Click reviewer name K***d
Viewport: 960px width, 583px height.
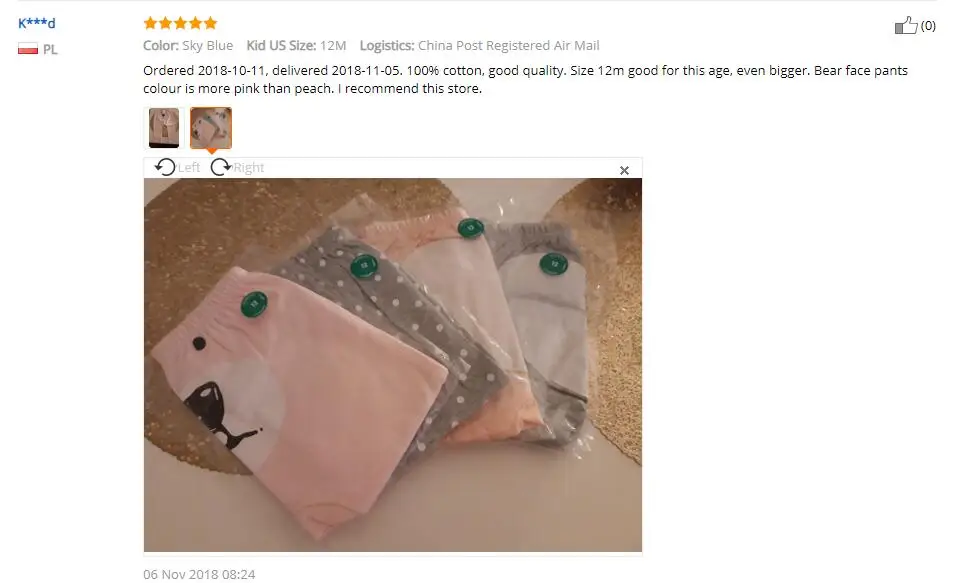pos(37,23)
